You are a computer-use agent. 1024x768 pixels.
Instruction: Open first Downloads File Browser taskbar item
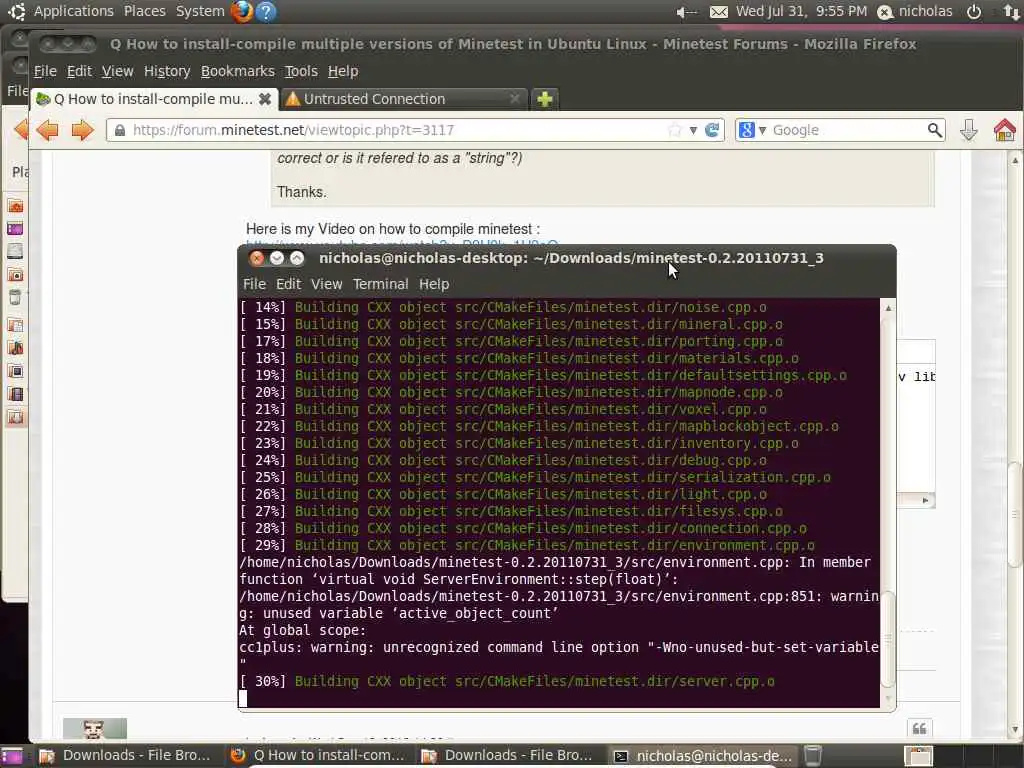point(125,756)
